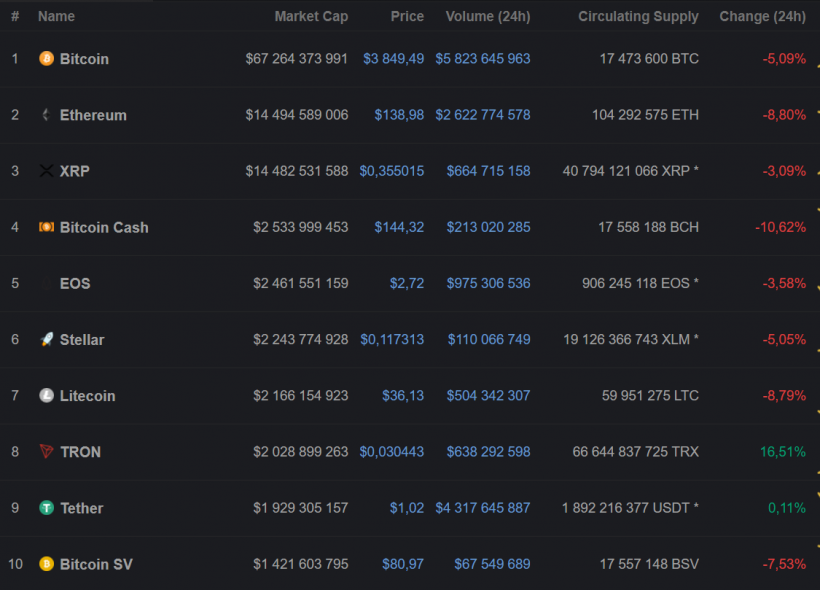Sort by Circulating Supply column header
This screenshot has width=820, height=590.
(638, 17)
